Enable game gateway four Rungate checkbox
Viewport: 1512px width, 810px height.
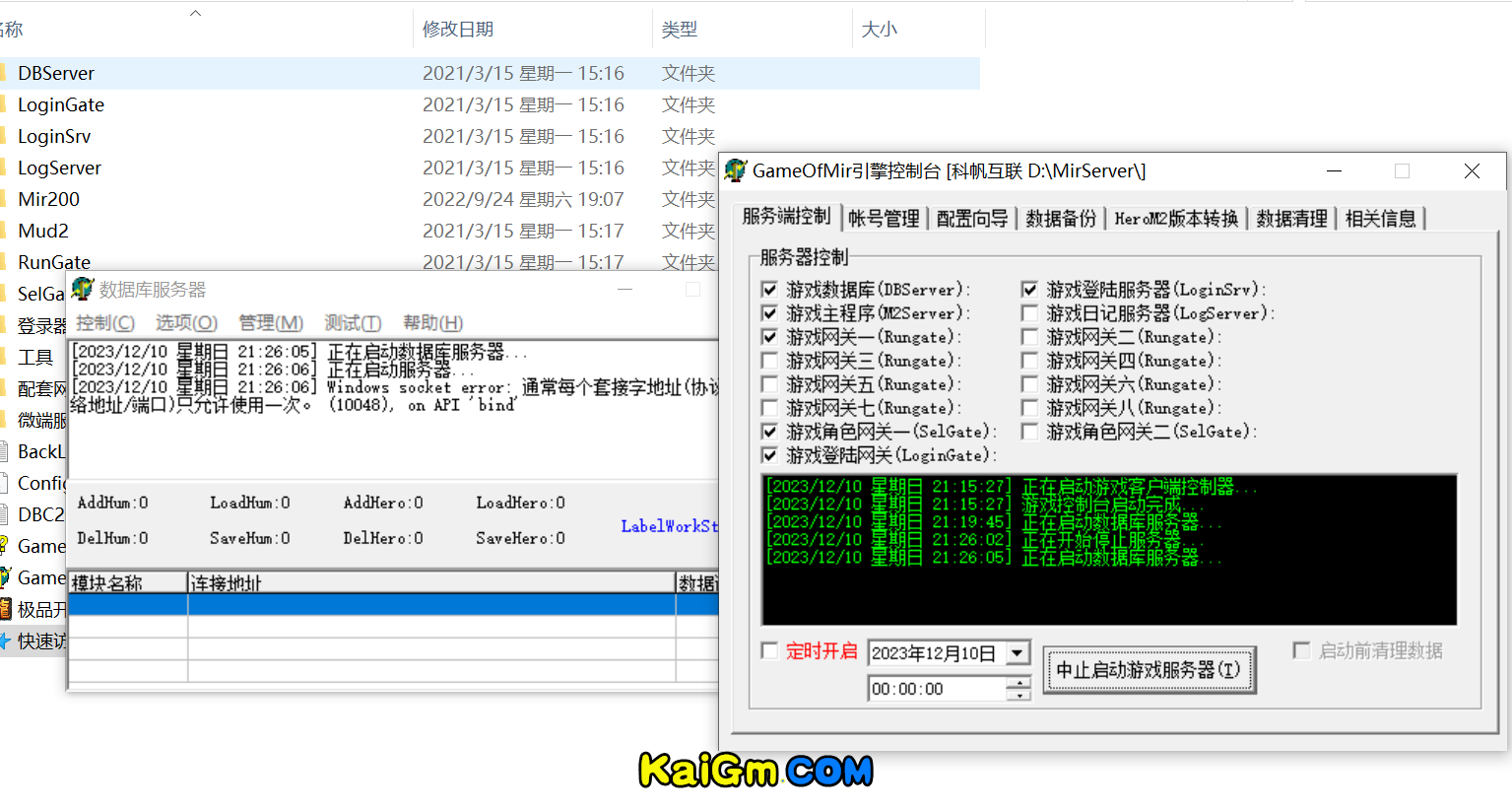pyautogui.click(x=1029, y=361)
